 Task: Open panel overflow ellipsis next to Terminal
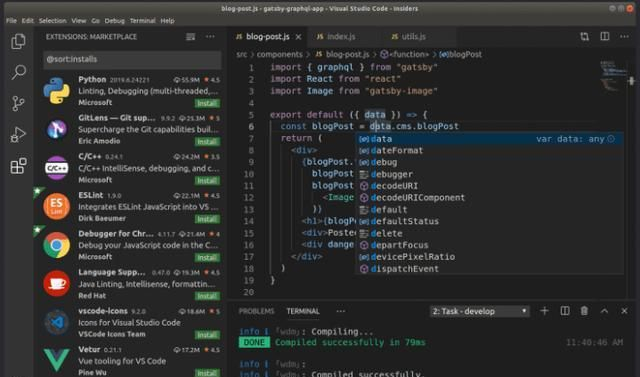[x=340, y=311]
